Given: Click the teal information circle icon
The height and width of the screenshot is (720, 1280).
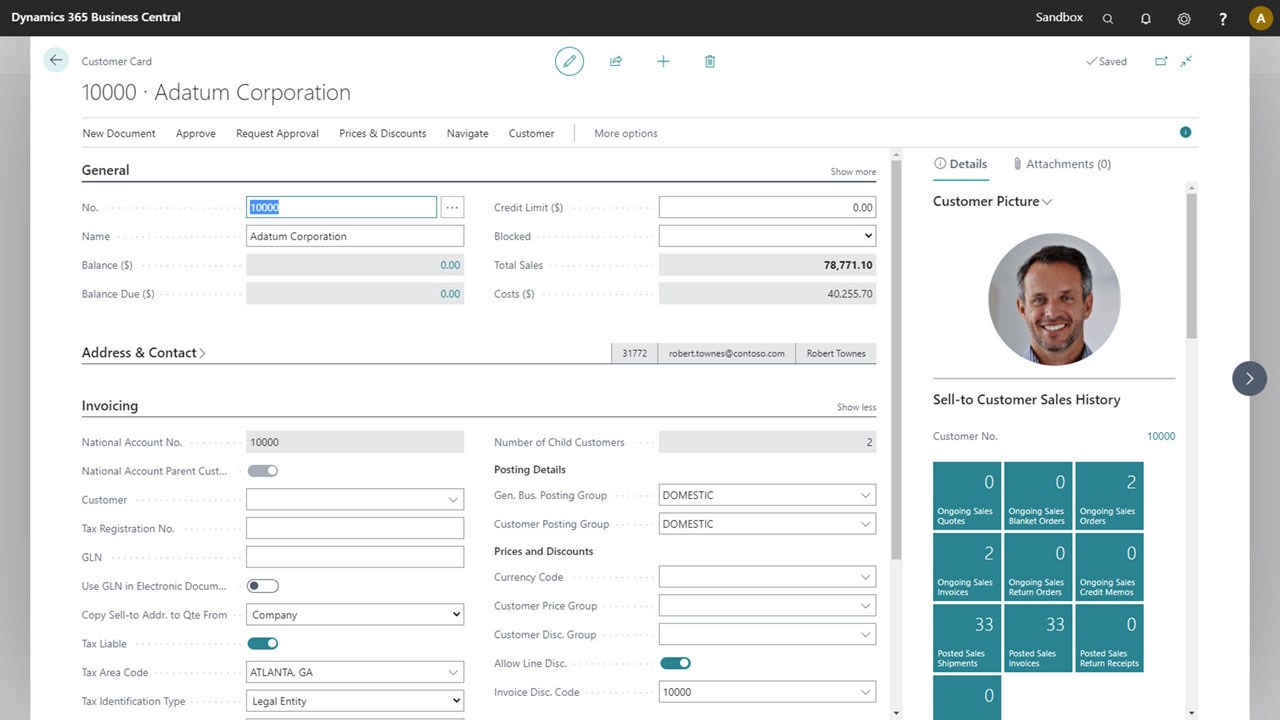Looking at the screenshot, I should tap(1185, 132).
